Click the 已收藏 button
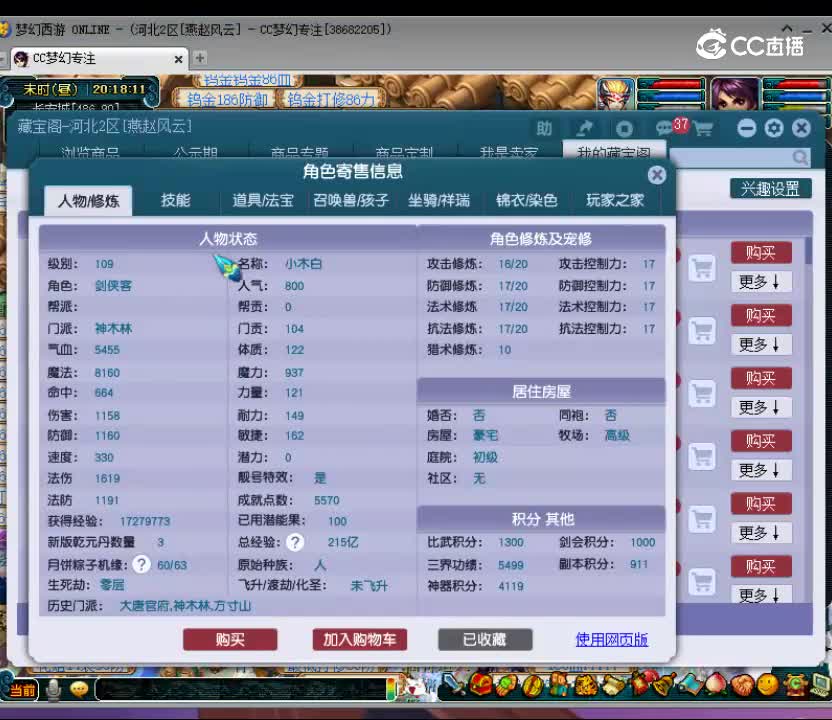 pyautogui.click(x=485, y=639)
